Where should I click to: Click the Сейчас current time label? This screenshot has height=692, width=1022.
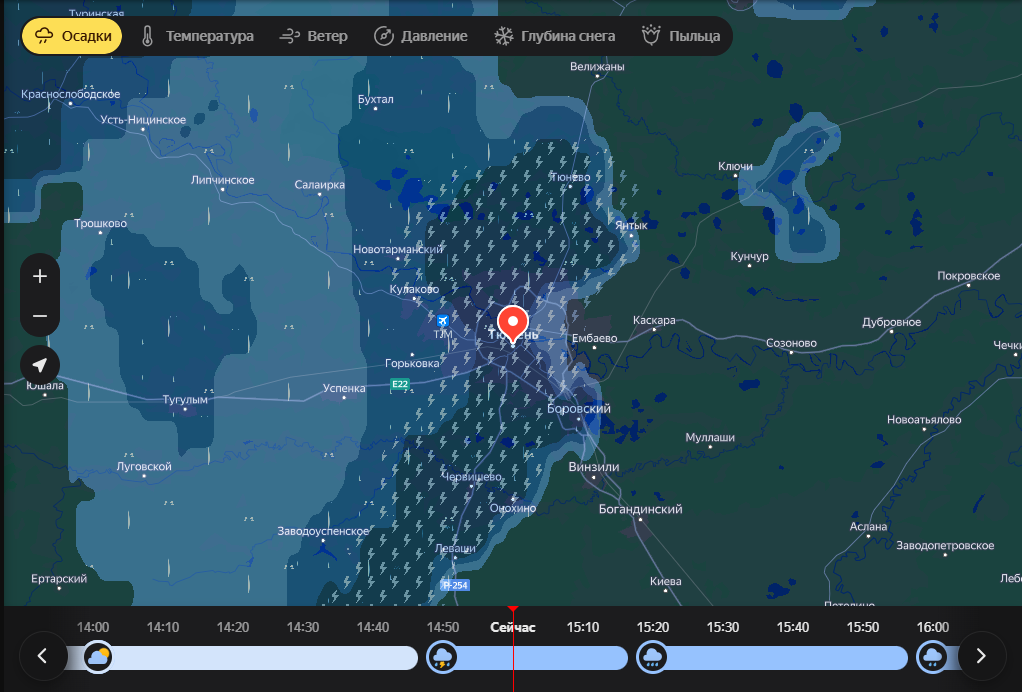click(x=512, y=627)
